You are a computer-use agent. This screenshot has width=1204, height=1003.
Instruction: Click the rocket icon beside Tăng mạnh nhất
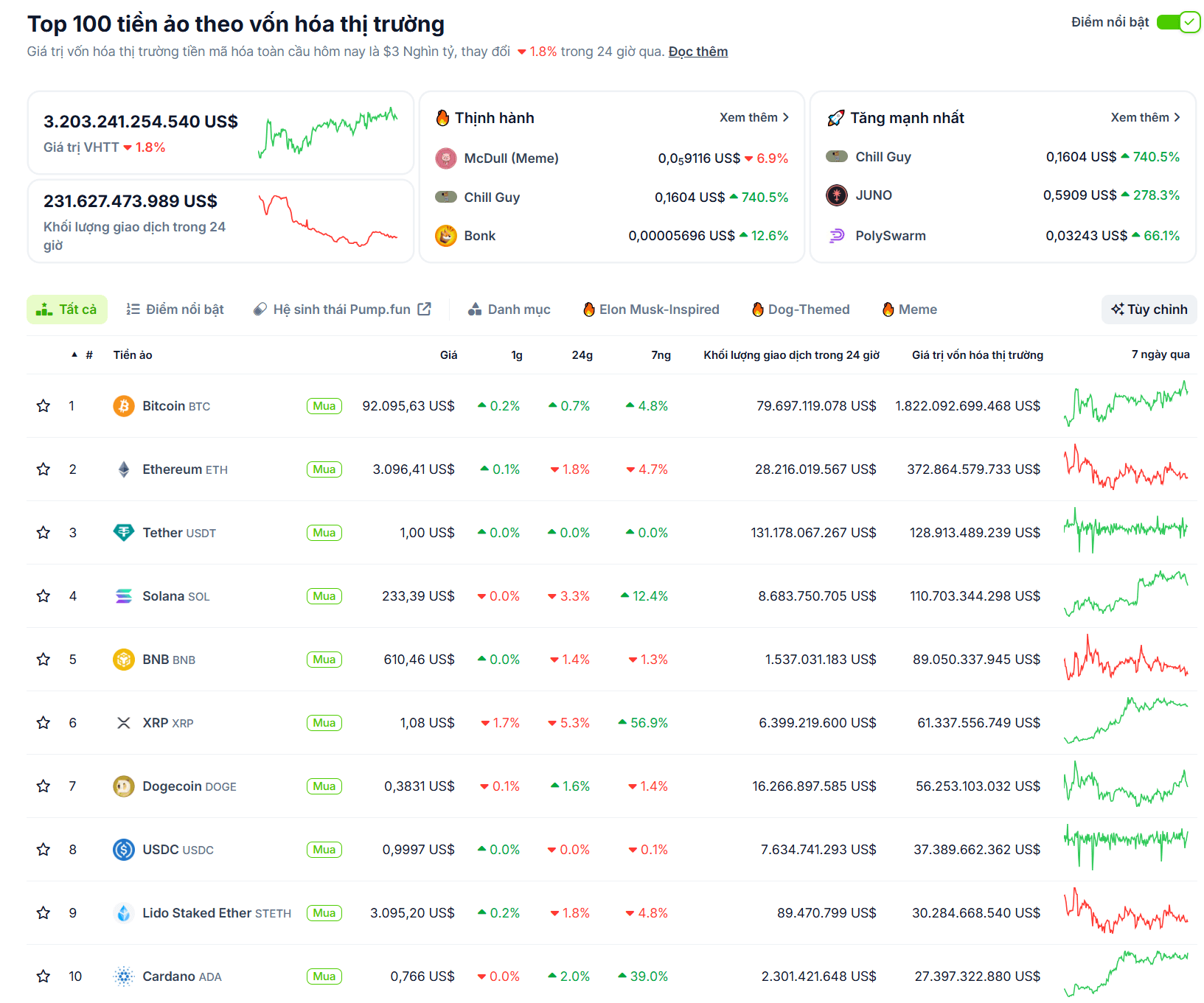(835, 118)
